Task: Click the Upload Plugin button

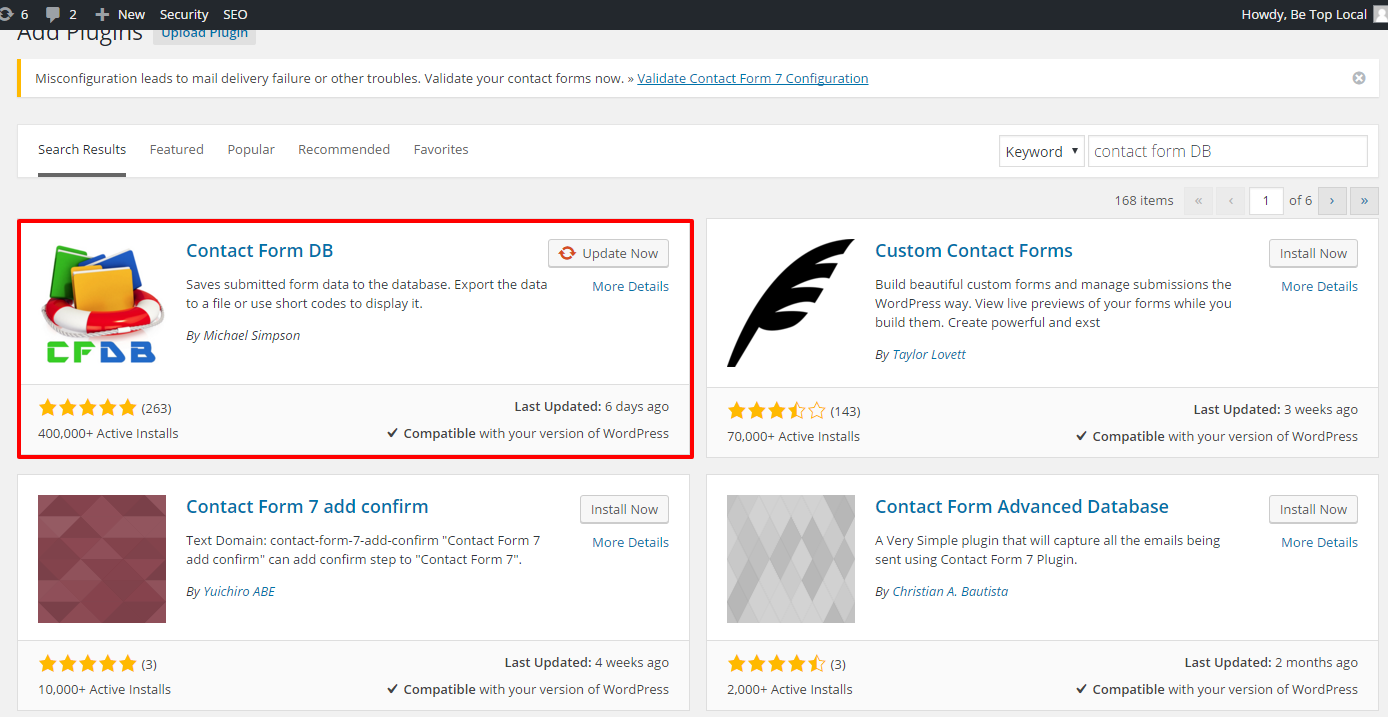Action: 205,34
